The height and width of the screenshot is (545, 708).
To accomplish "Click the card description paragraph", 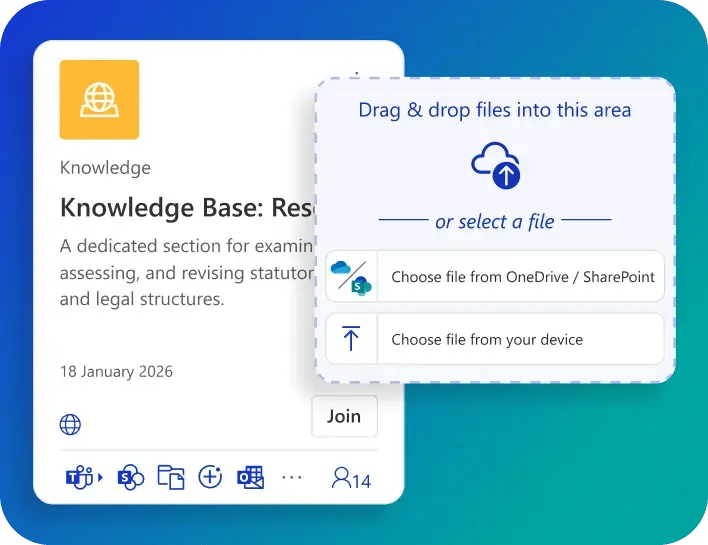I will click(187, 273).
